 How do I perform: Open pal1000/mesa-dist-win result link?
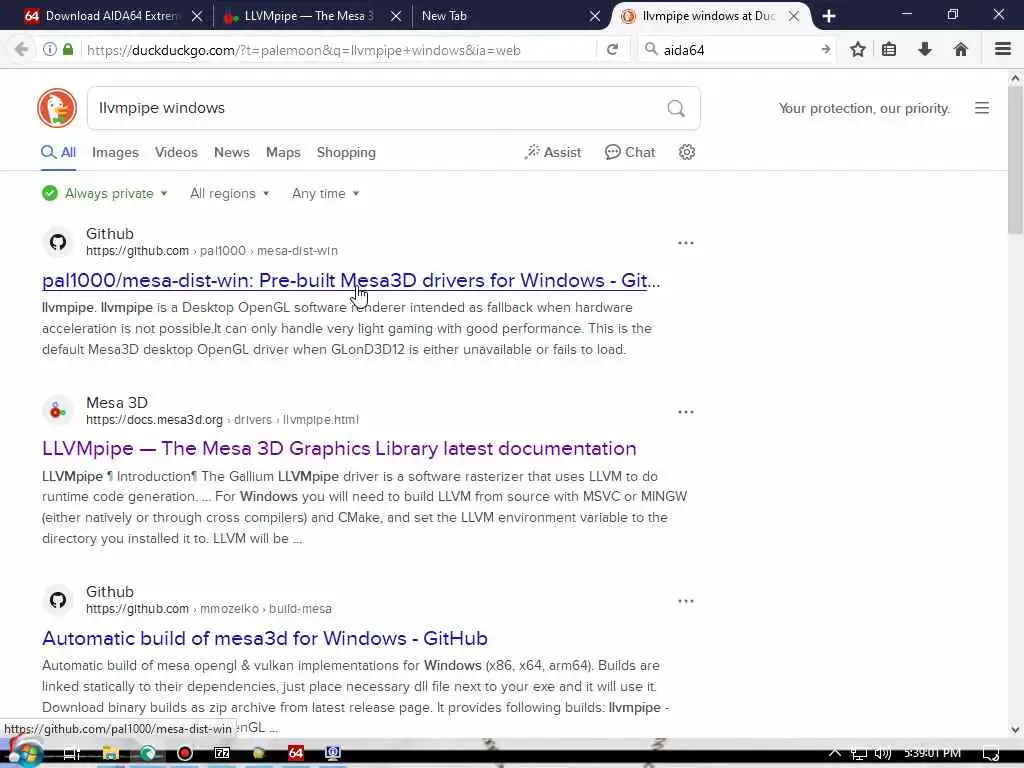[x=351, y=280]
